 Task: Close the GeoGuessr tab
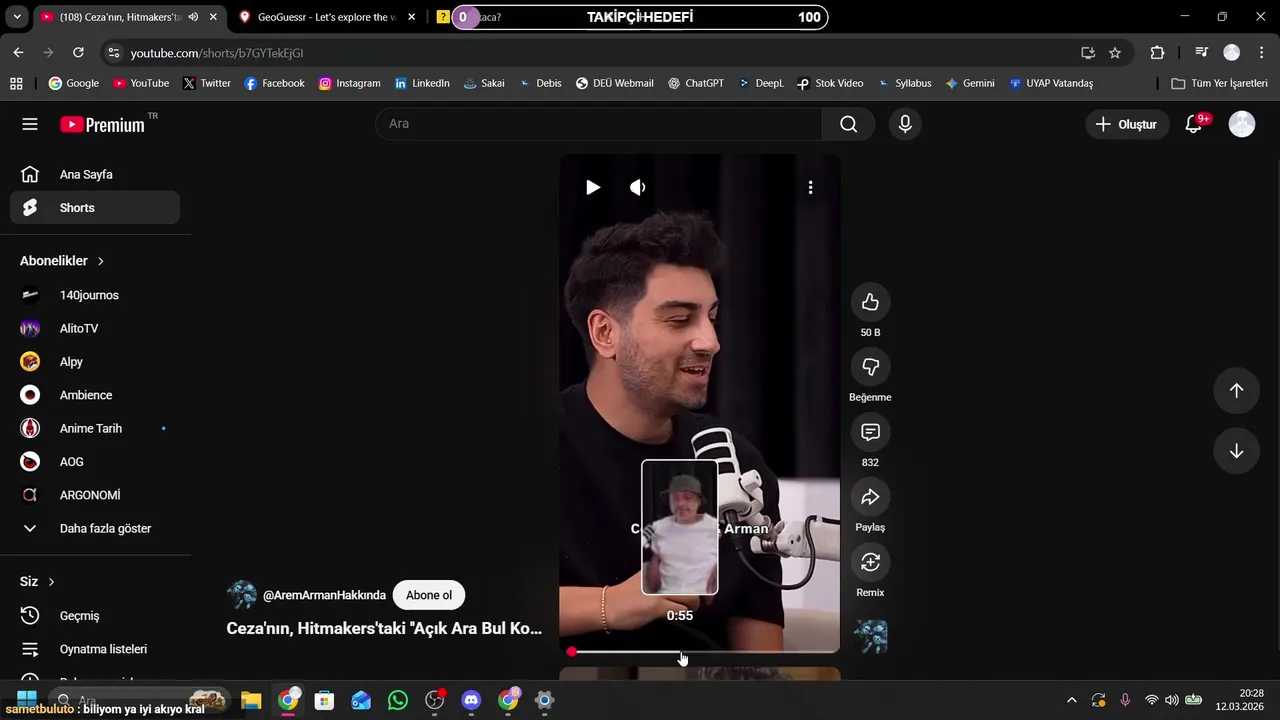point(411,17)
